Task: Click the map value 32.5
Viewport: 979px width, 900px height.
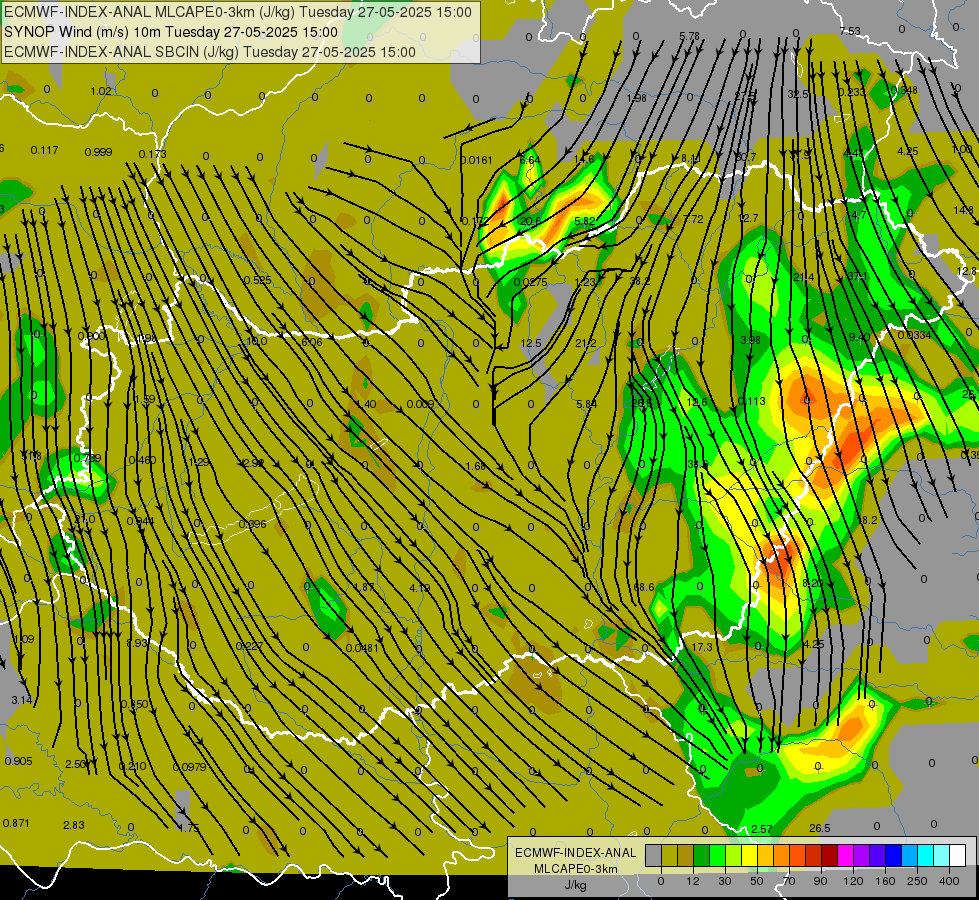Action: (797, 94)
